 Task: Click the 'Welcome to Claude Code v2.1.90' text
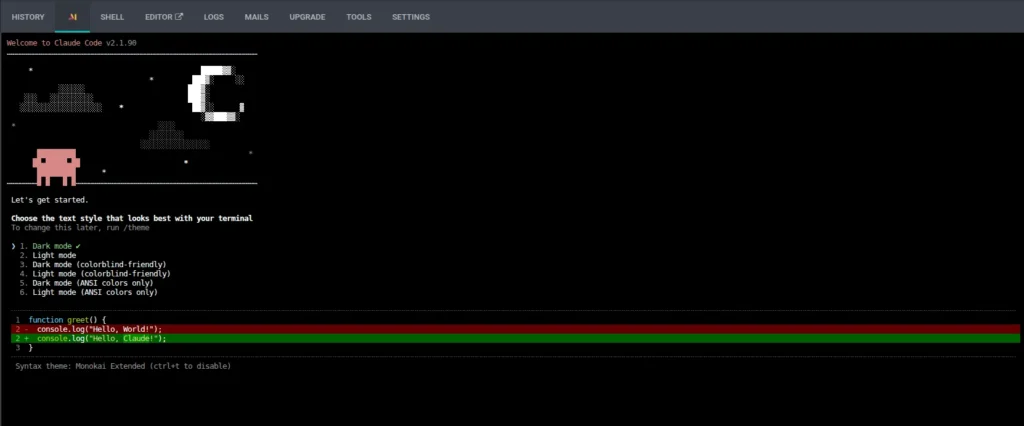coord(72,43)
